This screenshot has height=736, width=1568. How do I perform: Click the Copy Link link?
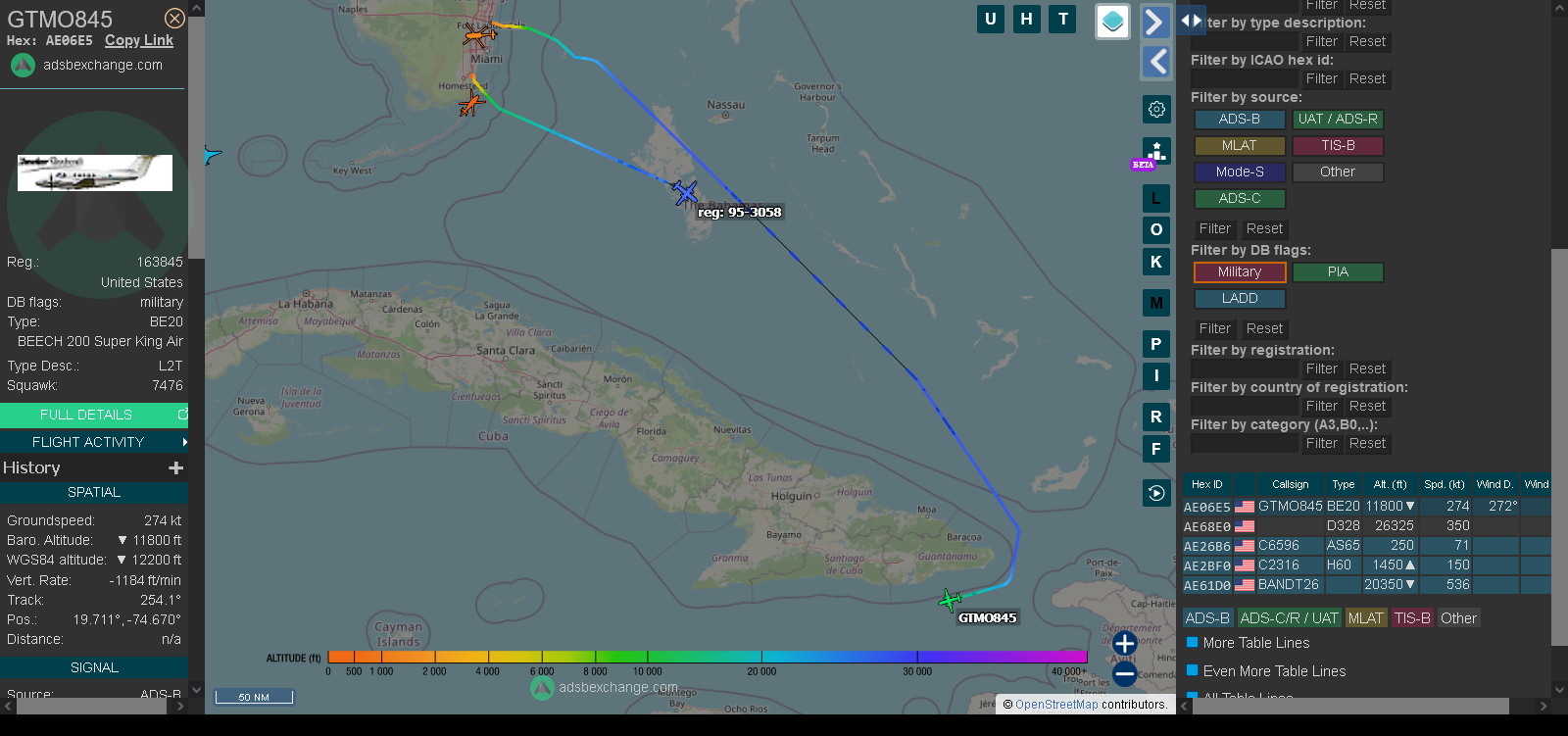pos(139,40)
